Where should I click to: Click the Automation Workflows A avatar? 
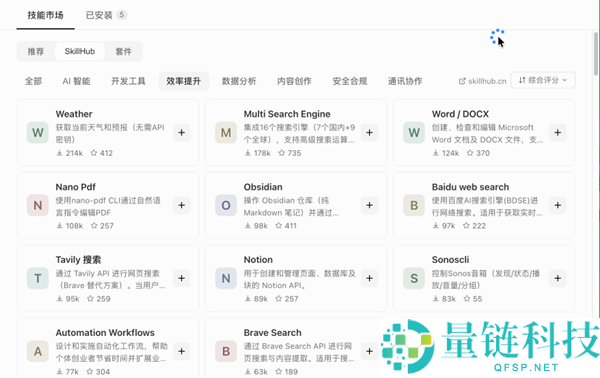38,351
